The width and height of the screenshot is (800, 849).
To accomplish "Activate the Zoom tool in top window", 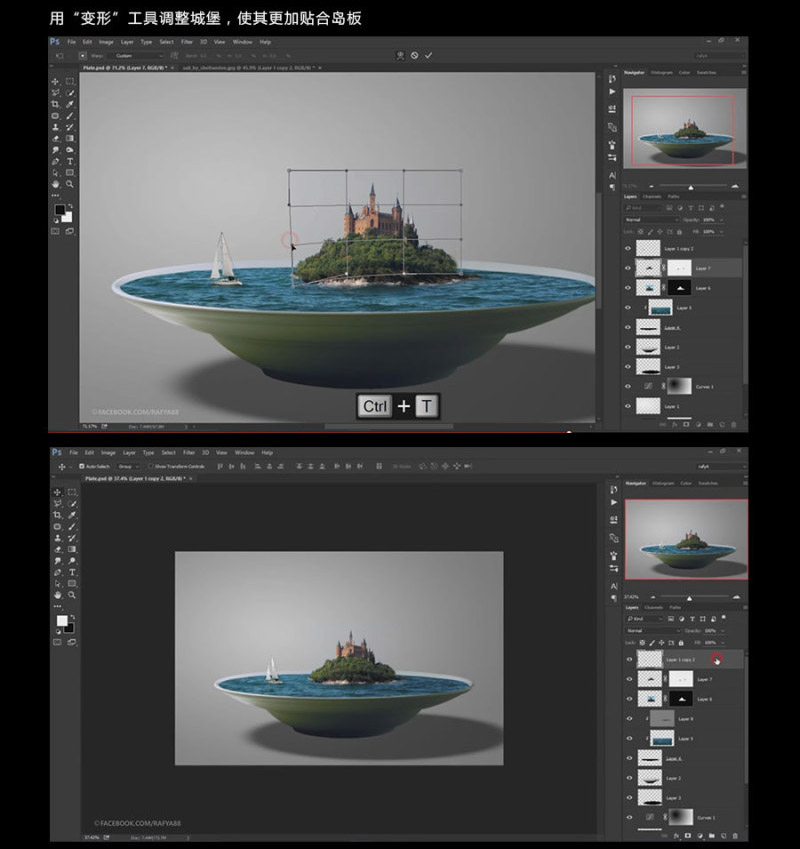I will [x=70, y=184].
